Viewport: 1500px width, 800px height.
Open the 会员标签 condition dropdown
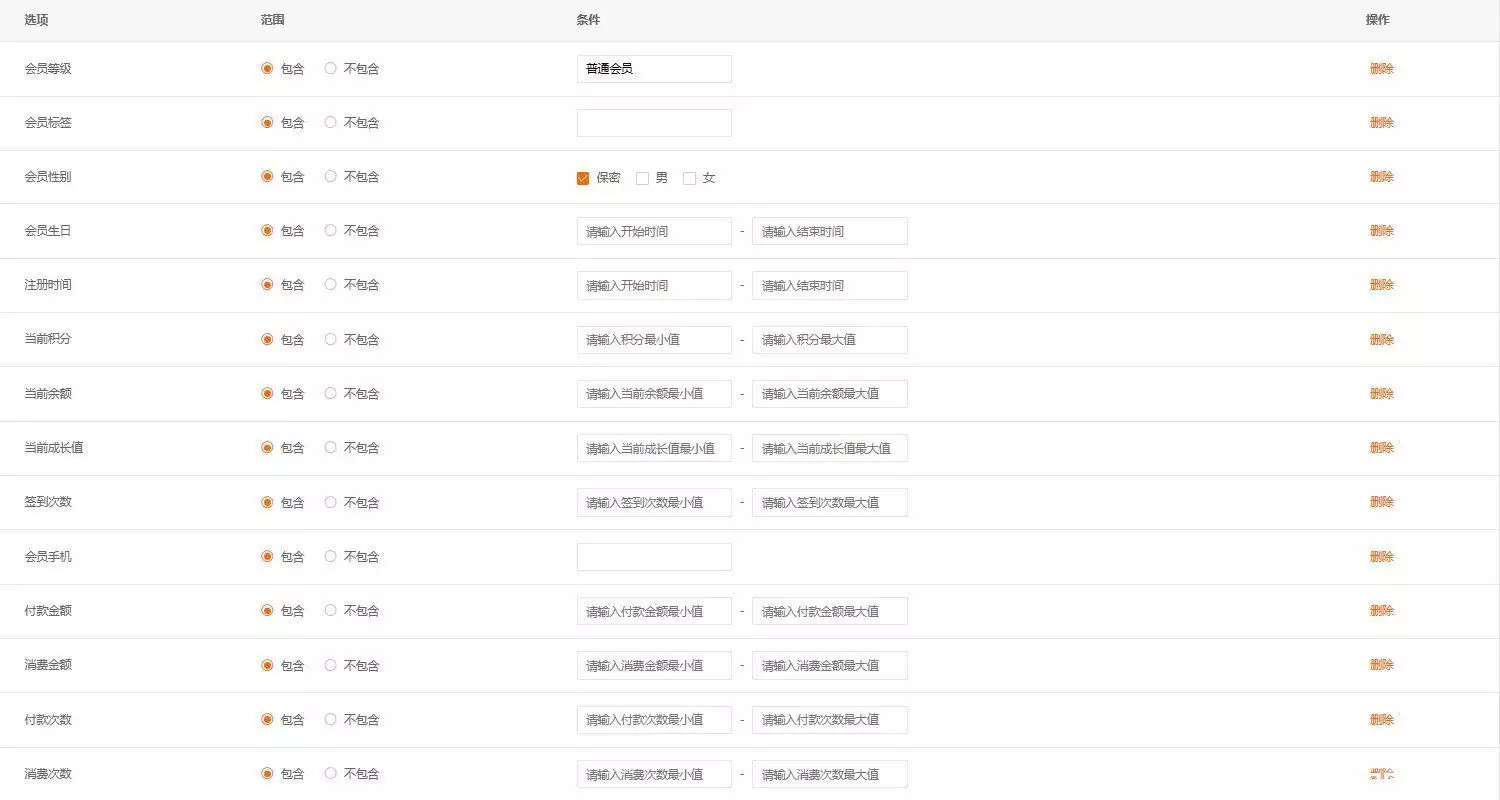coord(654,123)
